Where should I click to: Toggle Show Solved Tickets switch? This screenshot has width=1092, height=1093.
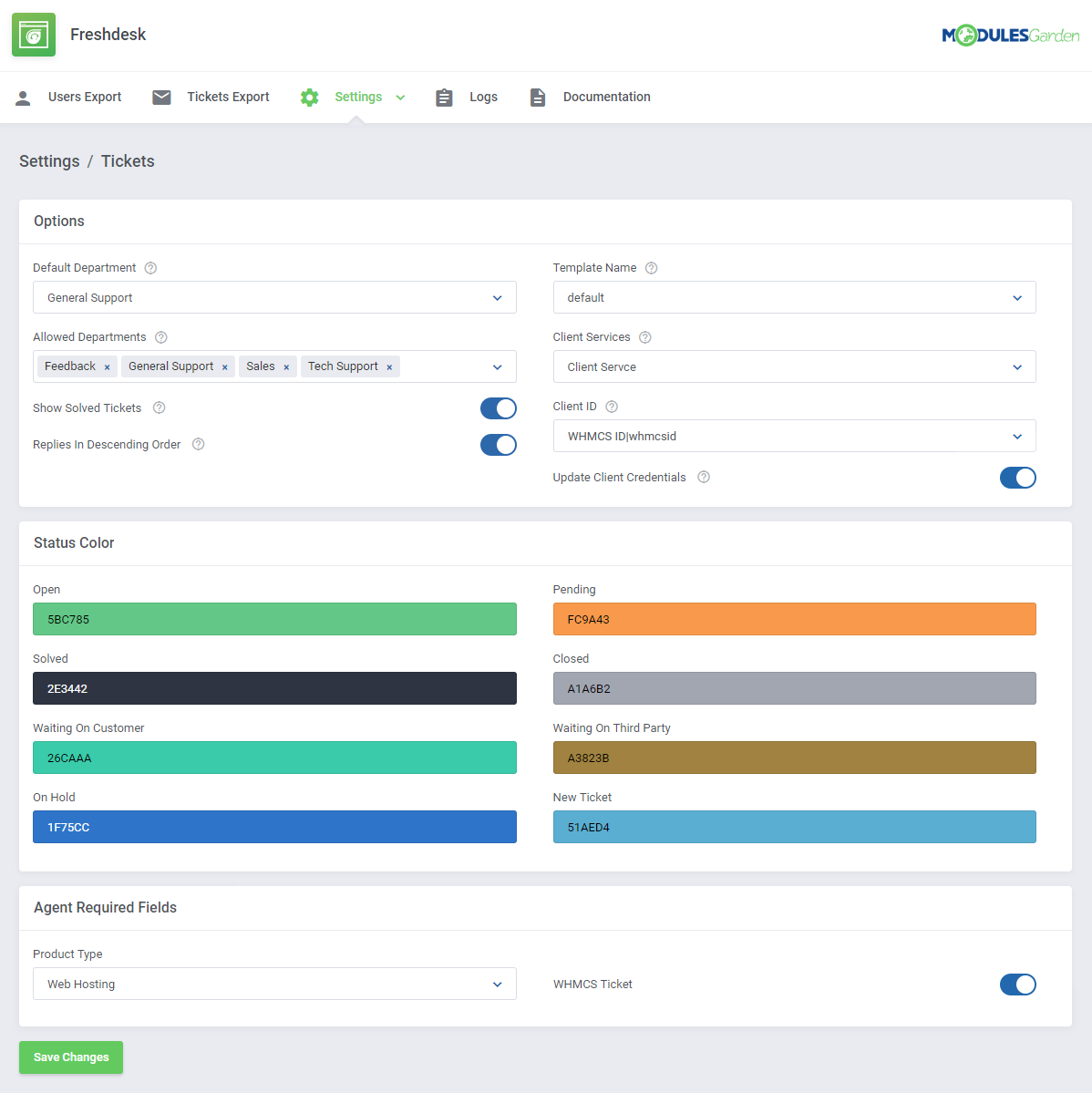click(499, 408)
